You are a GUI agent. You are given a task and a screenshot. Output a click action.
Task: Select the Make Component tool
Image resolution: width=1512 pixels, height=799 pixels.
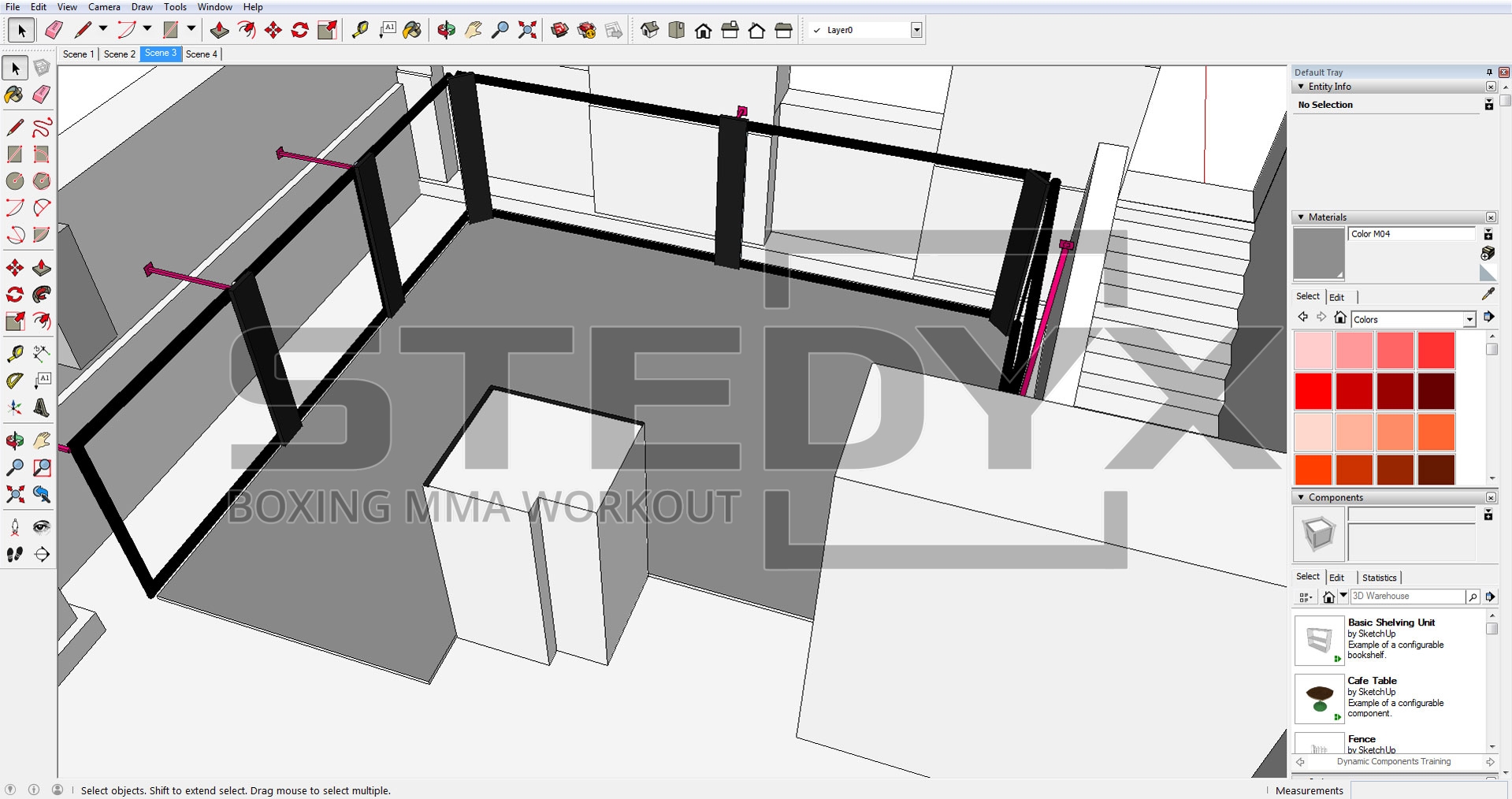click(42, 69)
